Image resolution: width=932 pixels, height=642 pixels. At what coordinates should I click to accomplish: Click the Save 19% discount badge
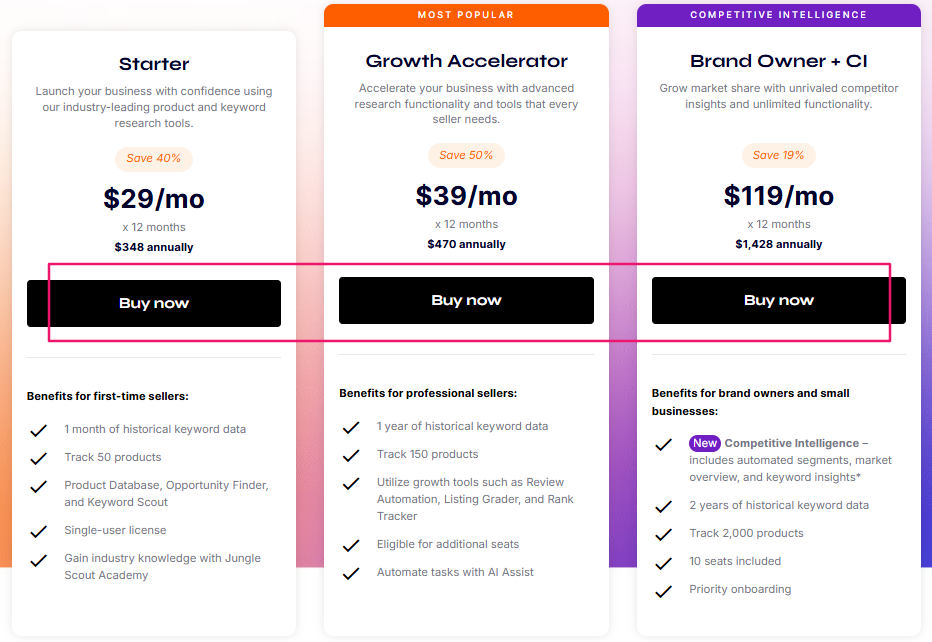point(778,155)
